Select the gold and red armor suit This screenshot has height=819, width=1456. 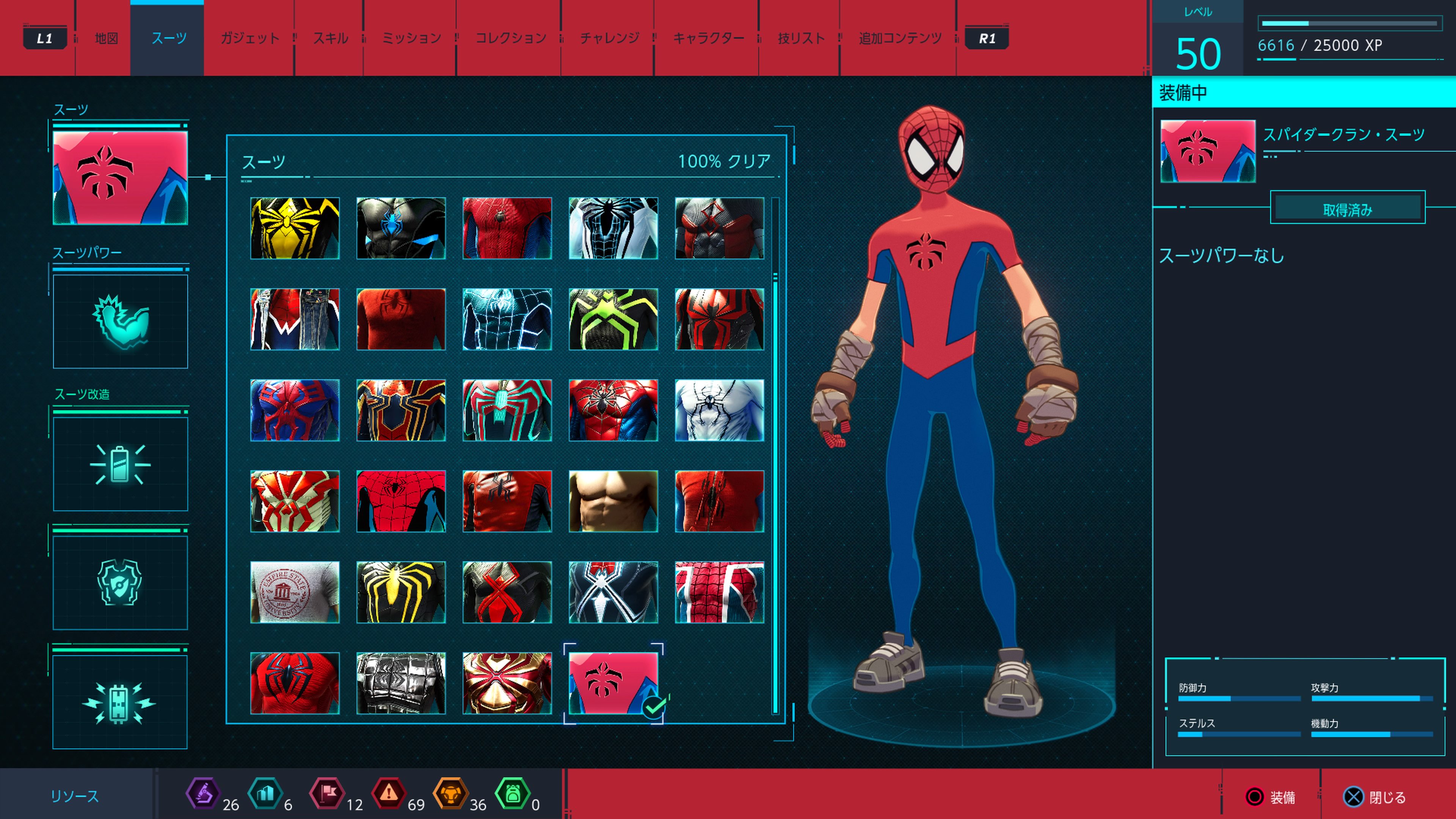(507, 683)
